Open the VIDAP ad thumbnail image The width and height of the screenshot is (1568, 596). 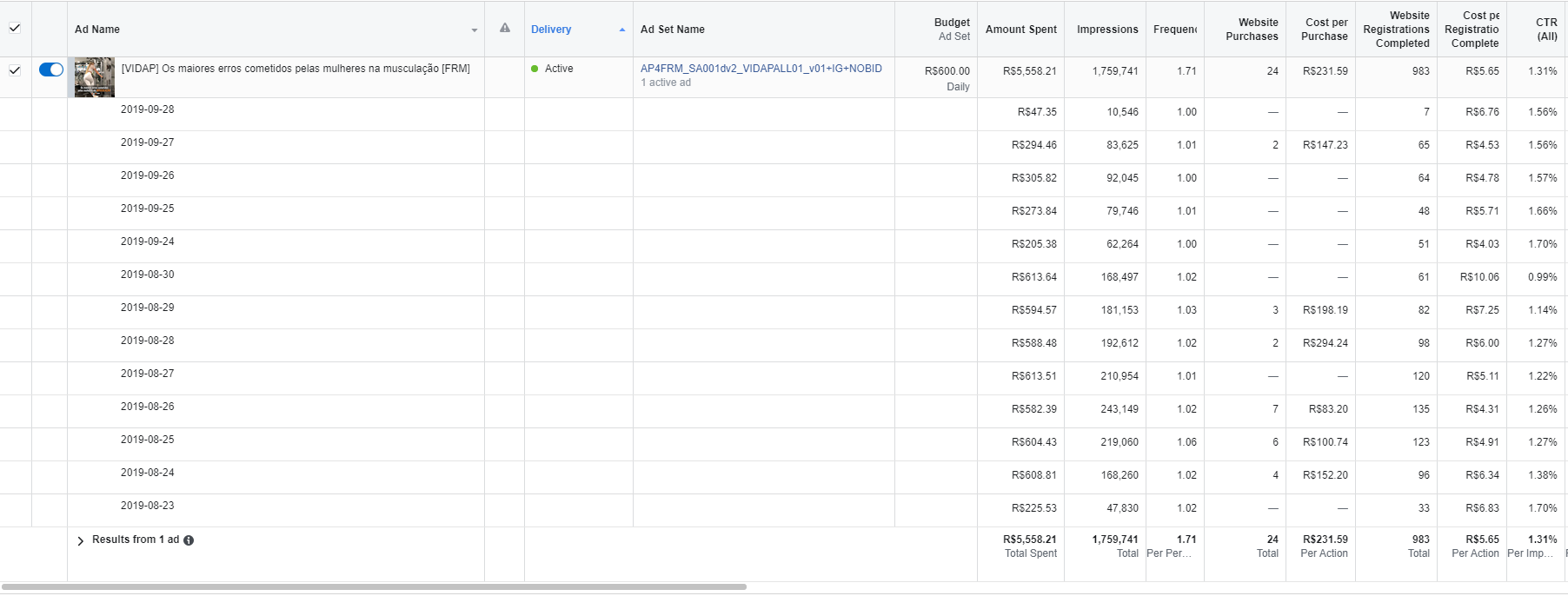94,77
